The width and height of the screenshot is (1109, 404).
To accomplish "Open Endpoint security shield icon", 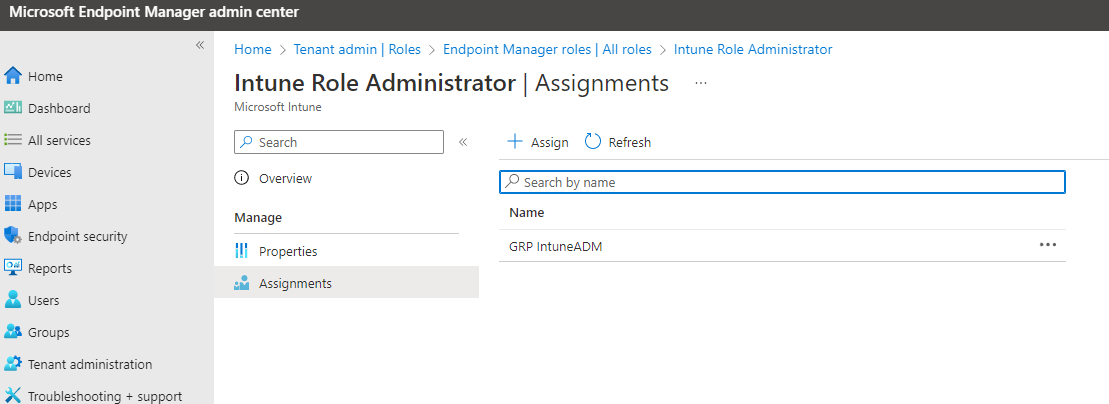I will tap(13, 236).
